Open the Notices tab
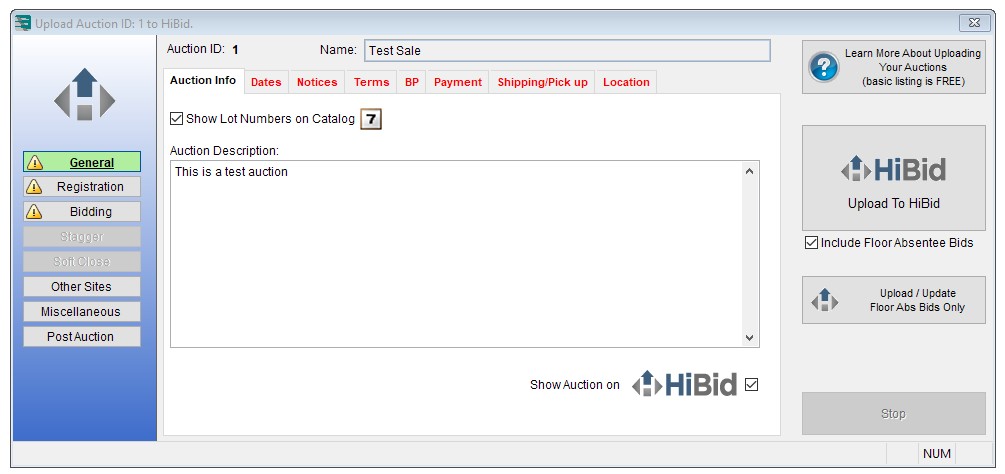Screen dimensions: 1005x474 (317, 82)
